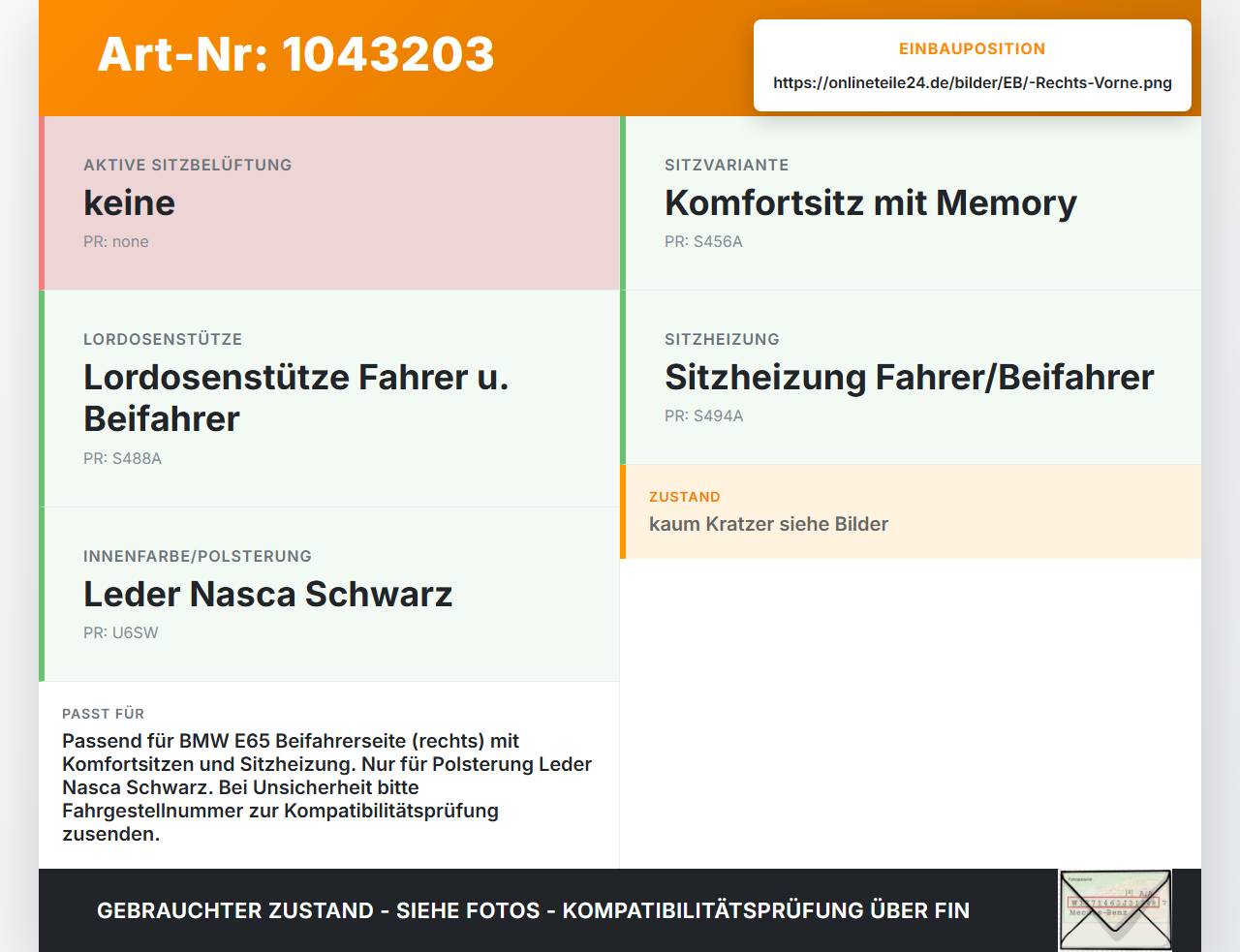Select the Leder Nasca Schwarz card

point(329,595)
